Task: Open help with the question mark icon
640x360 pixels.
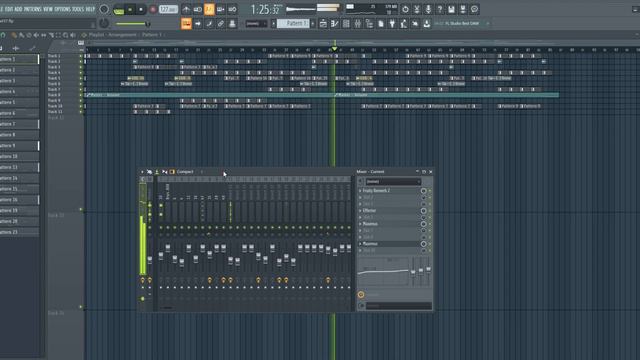Action: pos(440,9)
